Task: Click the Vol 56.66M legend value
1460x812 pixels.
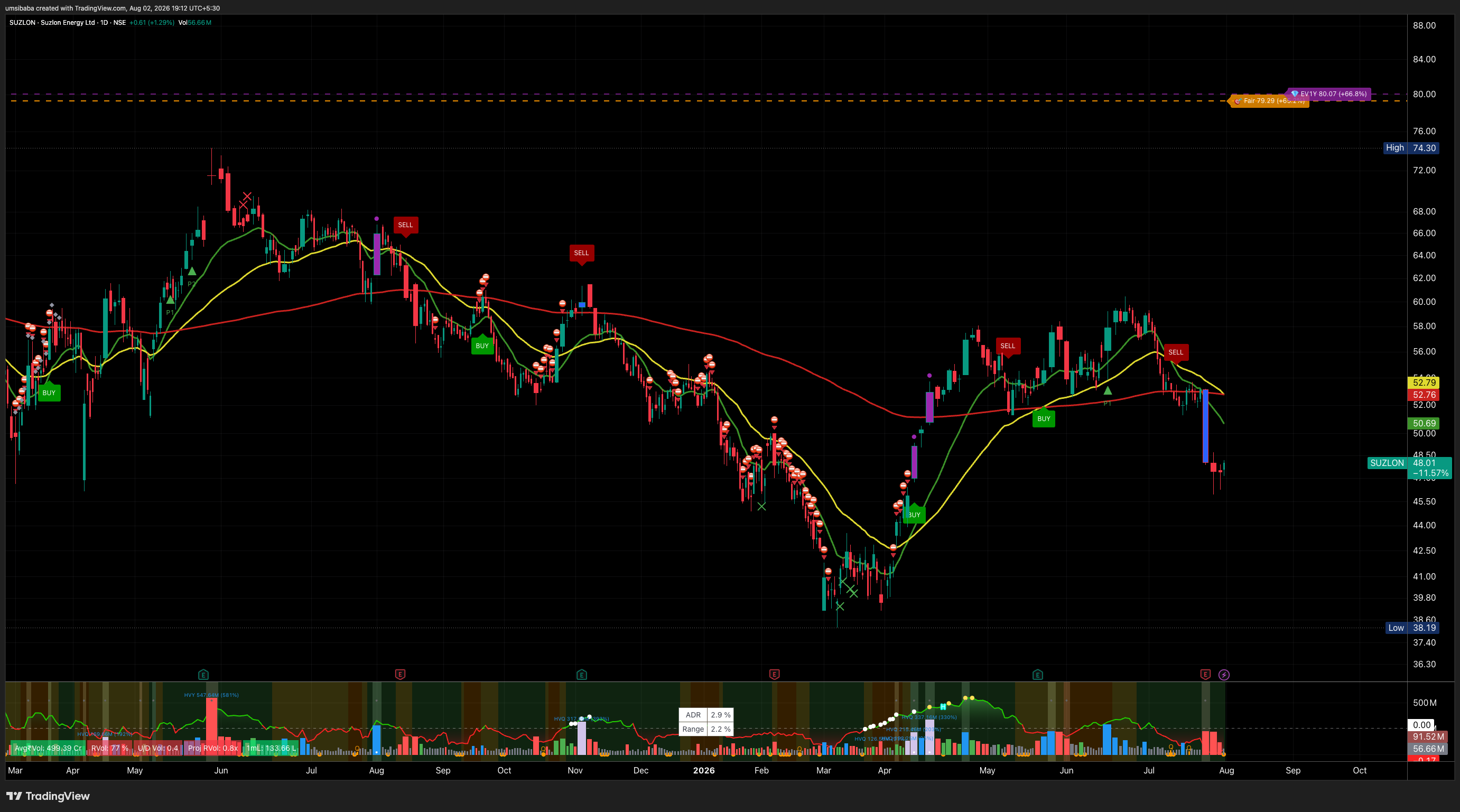Action: pos(194,23)
